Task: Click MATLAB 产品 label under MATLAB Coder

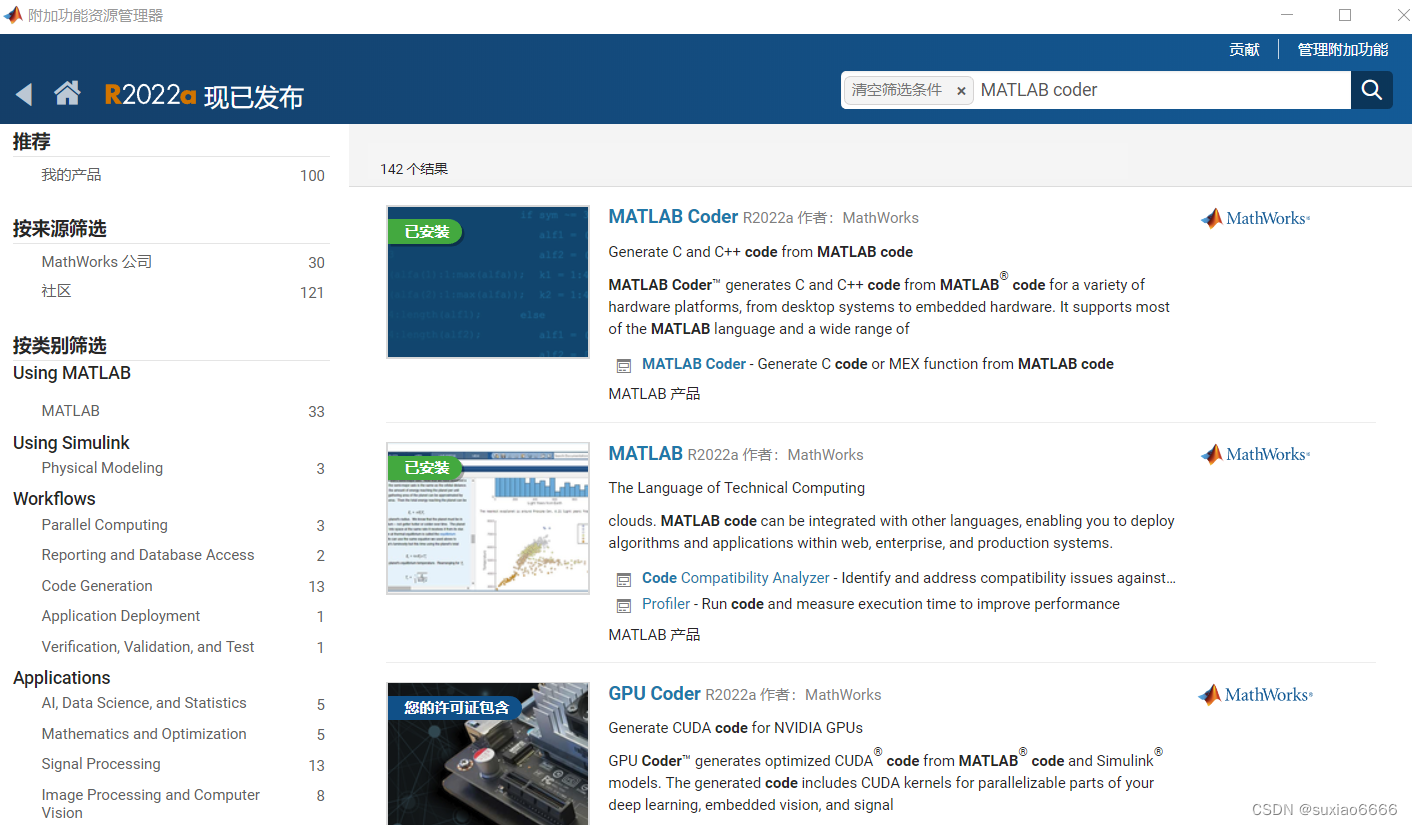Action: point(654,394)
